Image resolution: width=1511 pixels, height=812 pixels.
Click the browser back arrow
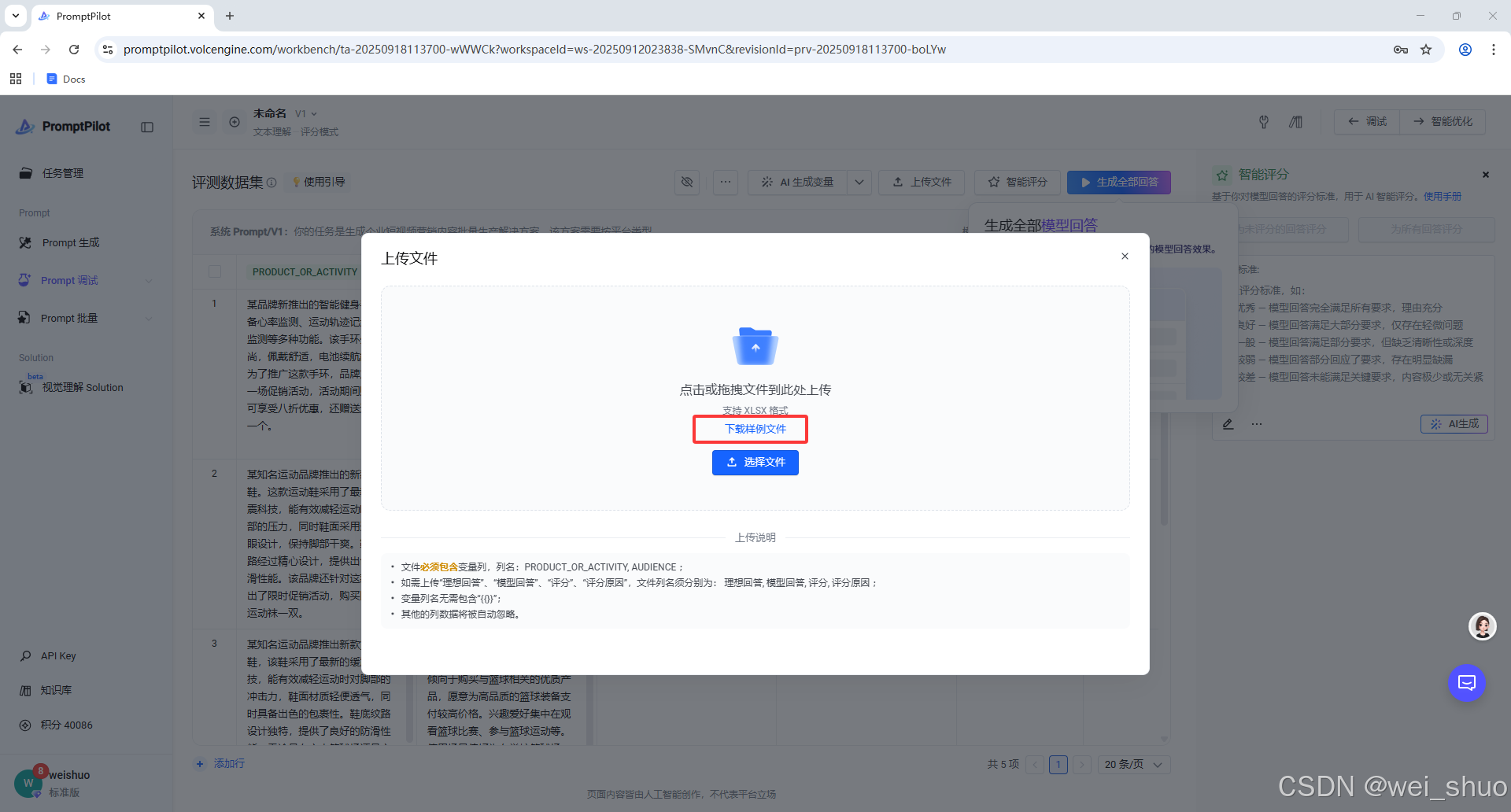click(x=17, y=50)
